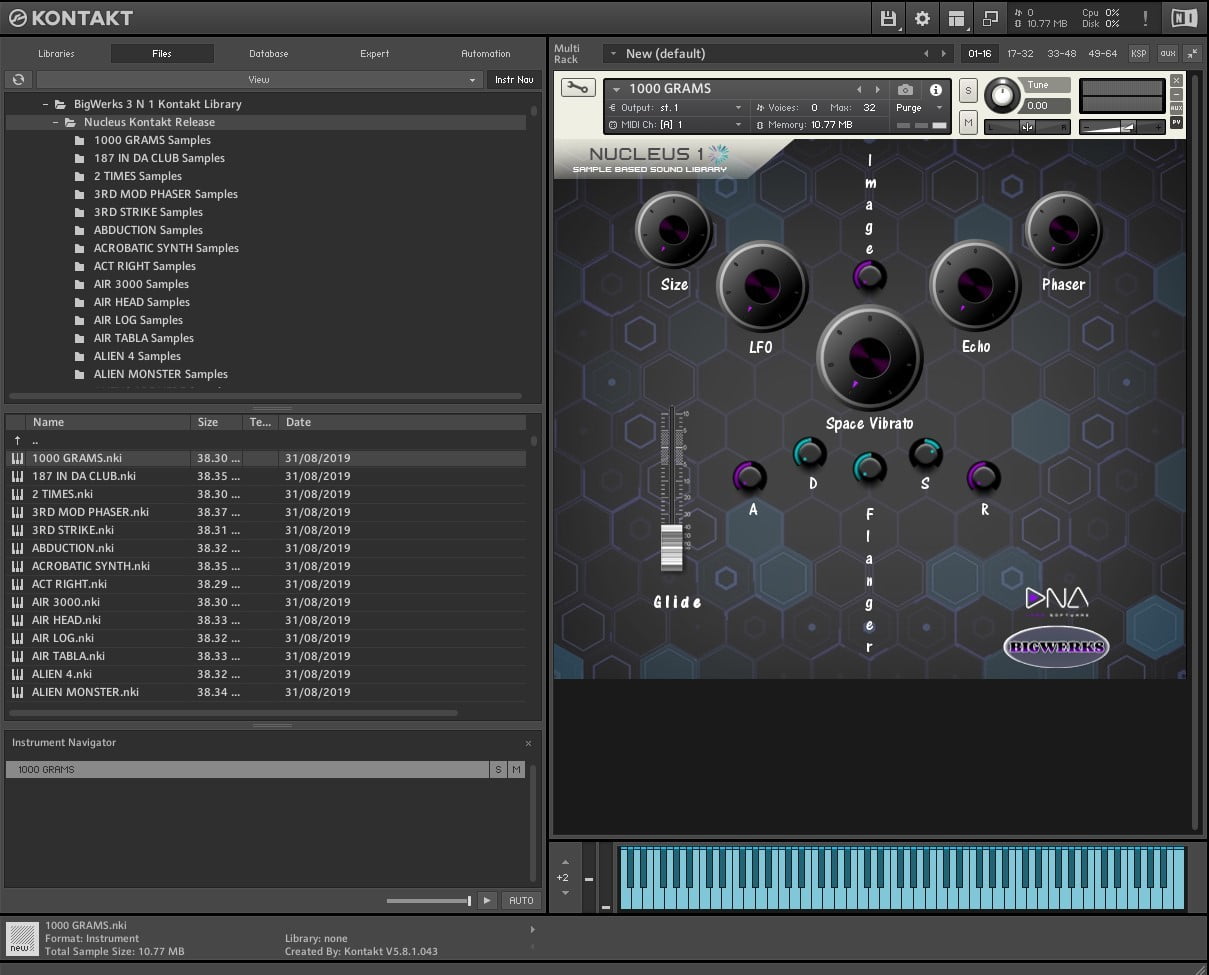Toggle the aux sends panel button

tap(1168, 53)
